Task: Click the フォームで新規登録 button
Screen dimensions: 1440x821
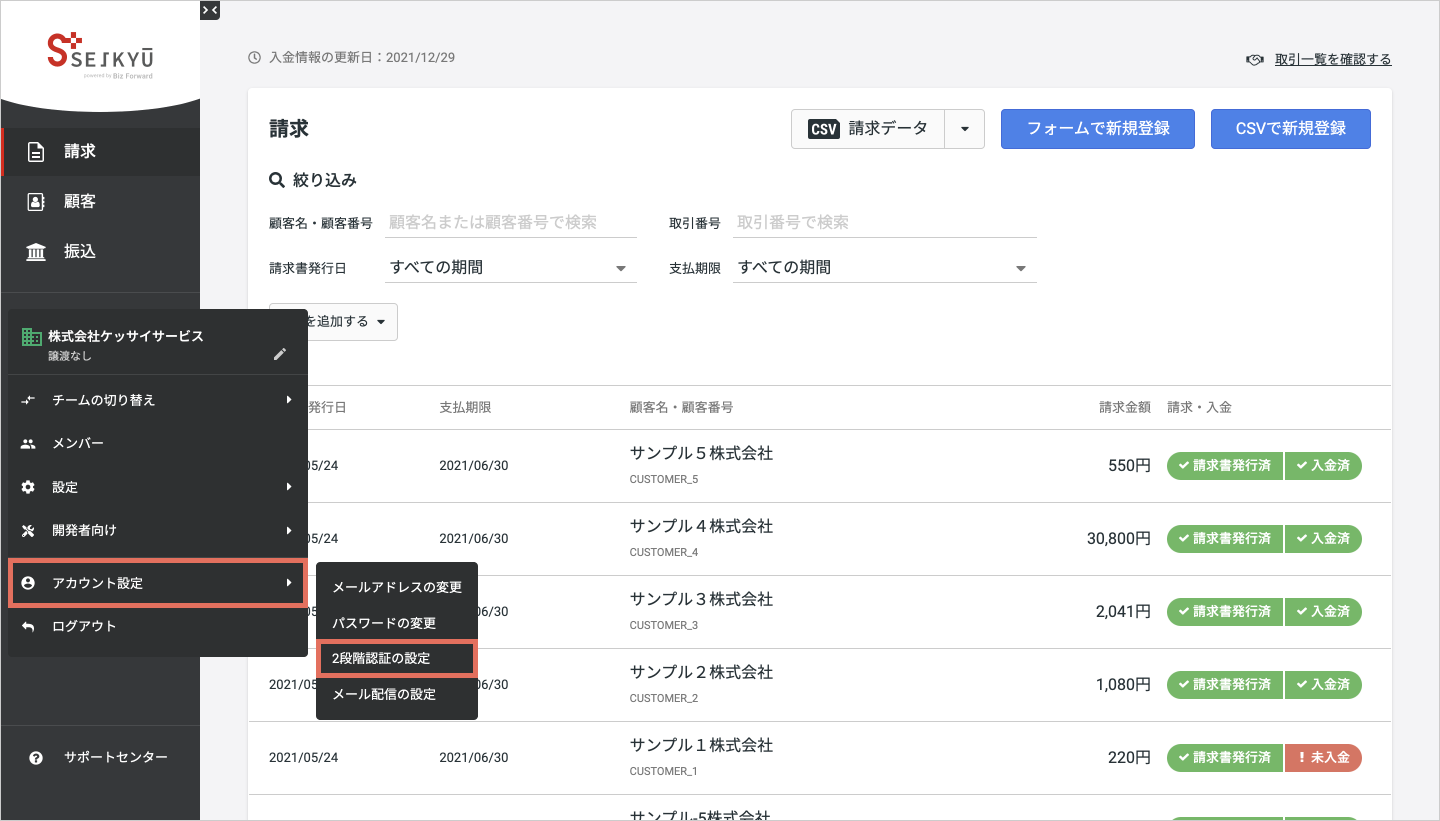Action: [x=1097, y=129]
